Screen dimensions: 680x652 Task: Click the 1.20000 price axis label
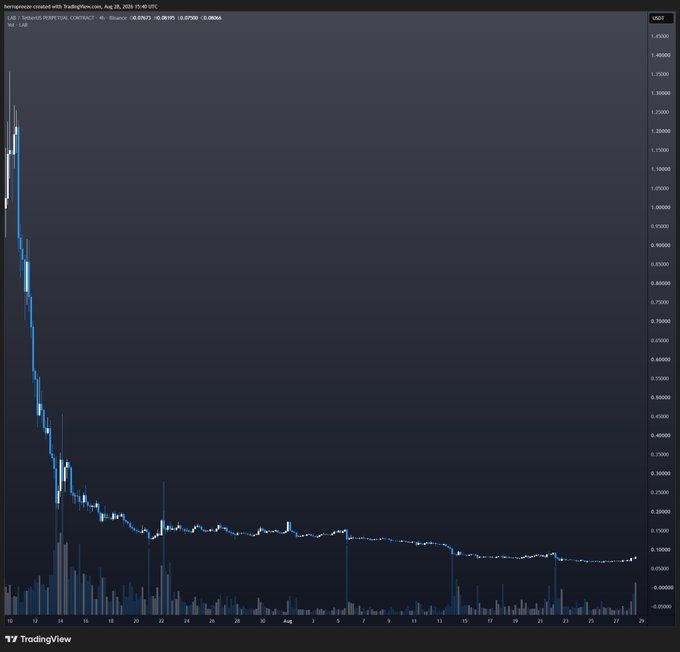[x=660, y=131]
